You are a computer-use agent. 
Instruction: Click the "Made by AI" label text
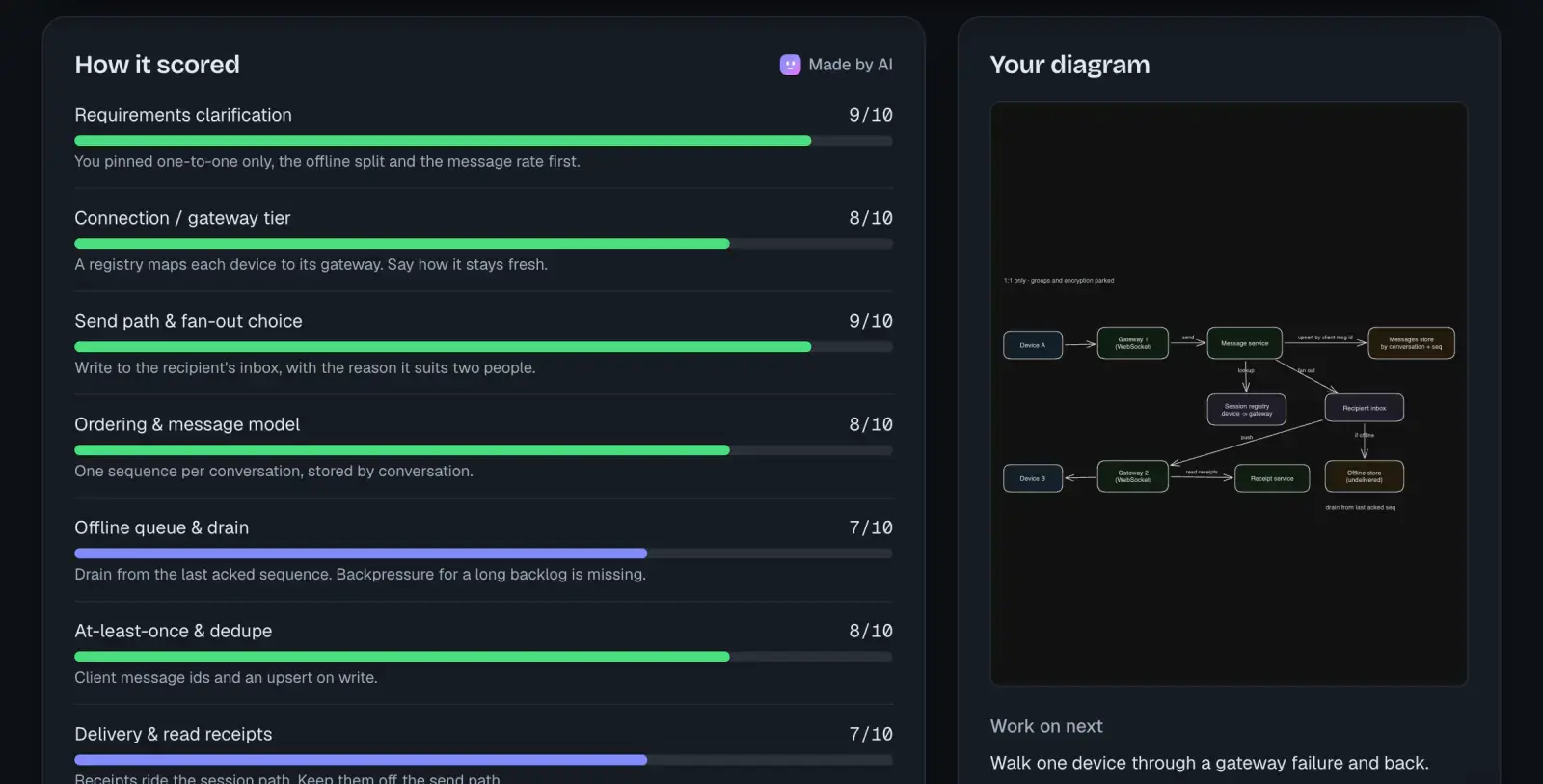click(851, 65)
